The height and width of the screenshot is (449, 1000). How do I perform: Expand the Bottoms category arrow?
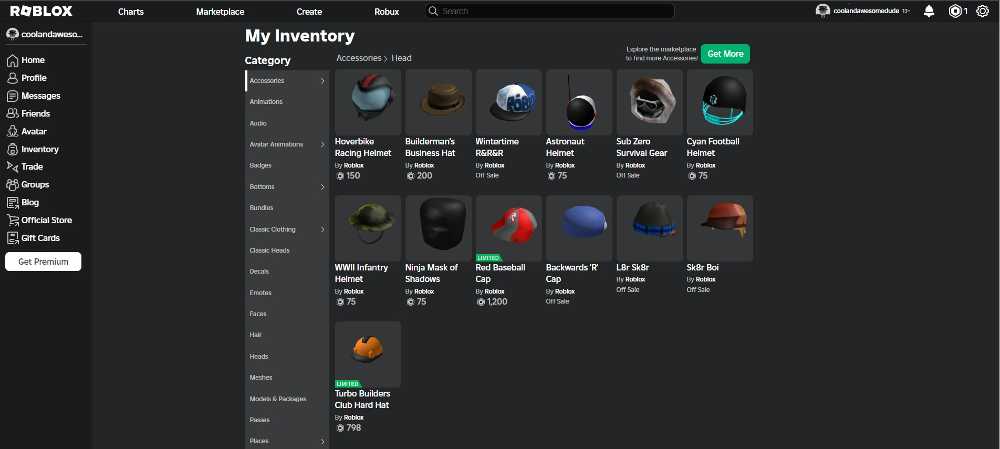point(322,187)
